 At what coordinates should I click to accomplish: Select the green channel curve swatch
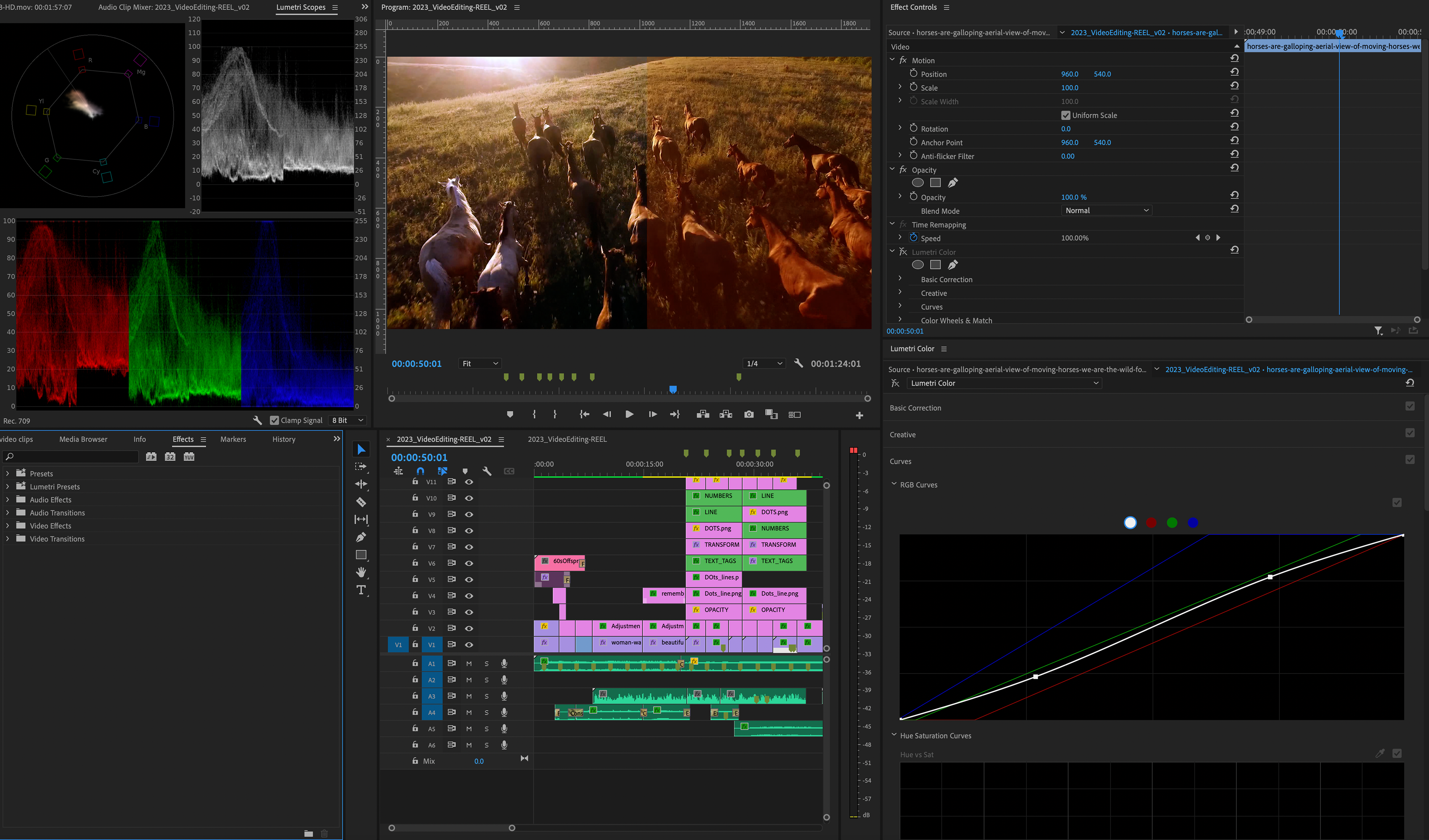1172,523
